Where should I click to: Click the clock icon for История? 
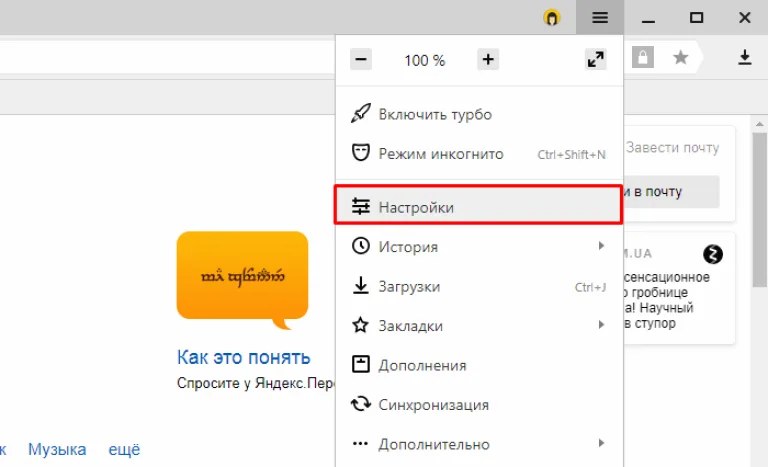(x=361, y=246)
